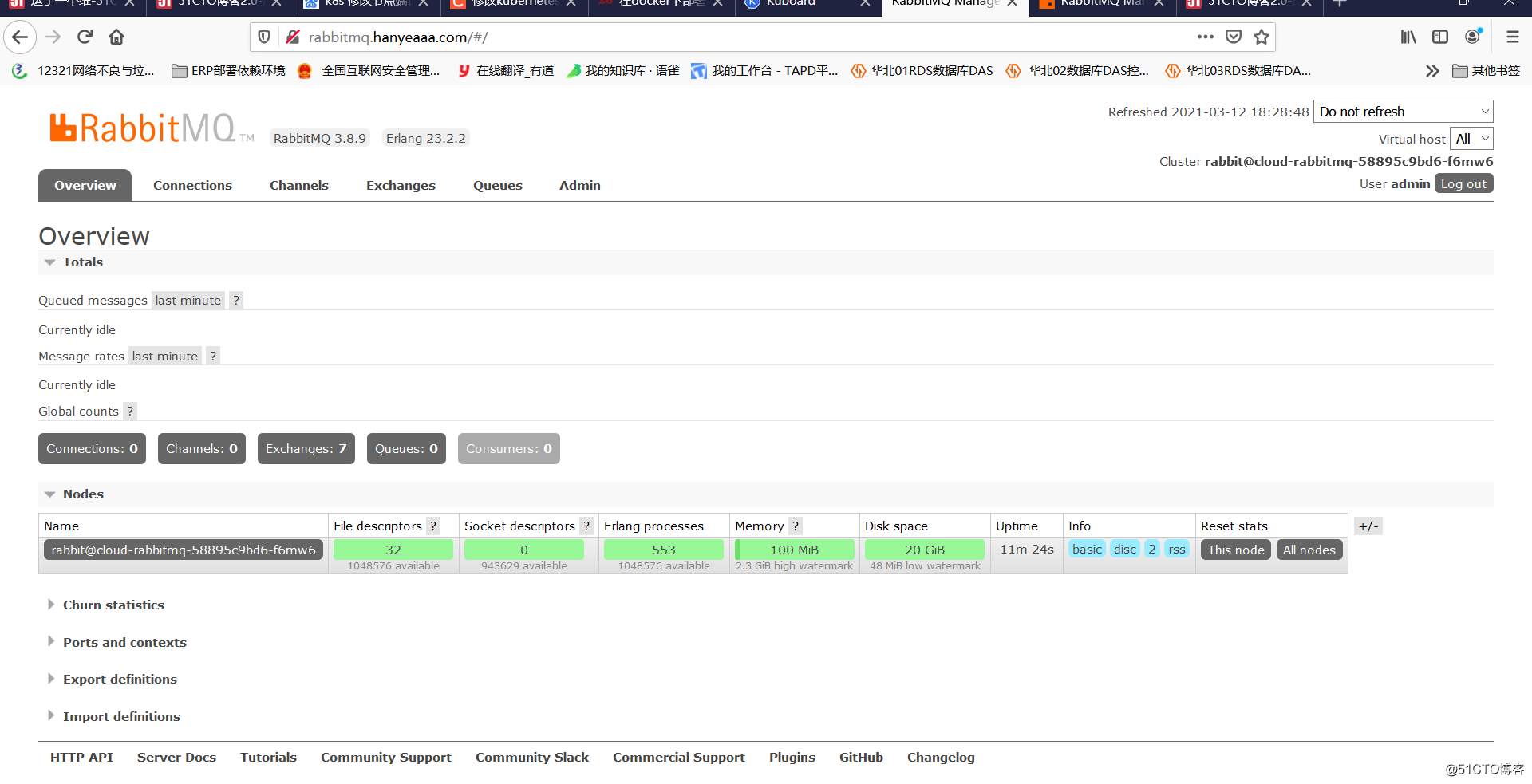The image size is (1532, 784).
Task: Open the Virtual host dropdown
Action: click(x=1471, y=139)
